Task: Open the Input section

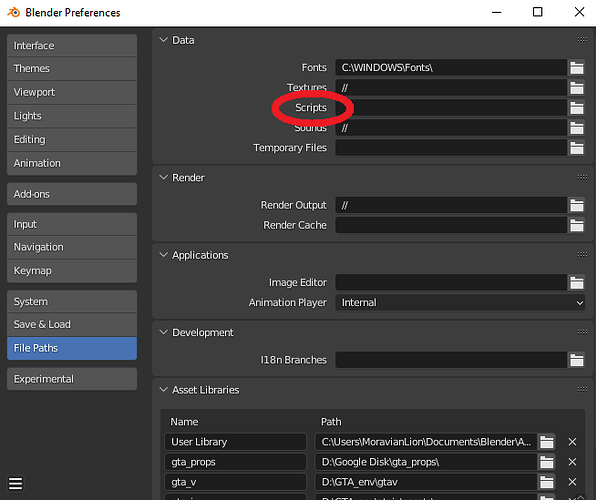Action: (x=72, y=224)
